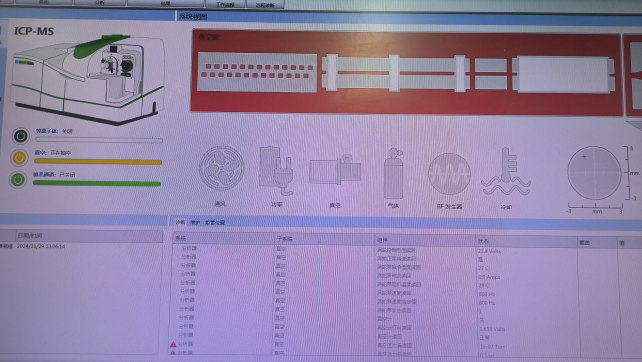Select the 1e-07 Torr status cell
642x362 pixels.
pyautogui.click(x=492, y=346)
